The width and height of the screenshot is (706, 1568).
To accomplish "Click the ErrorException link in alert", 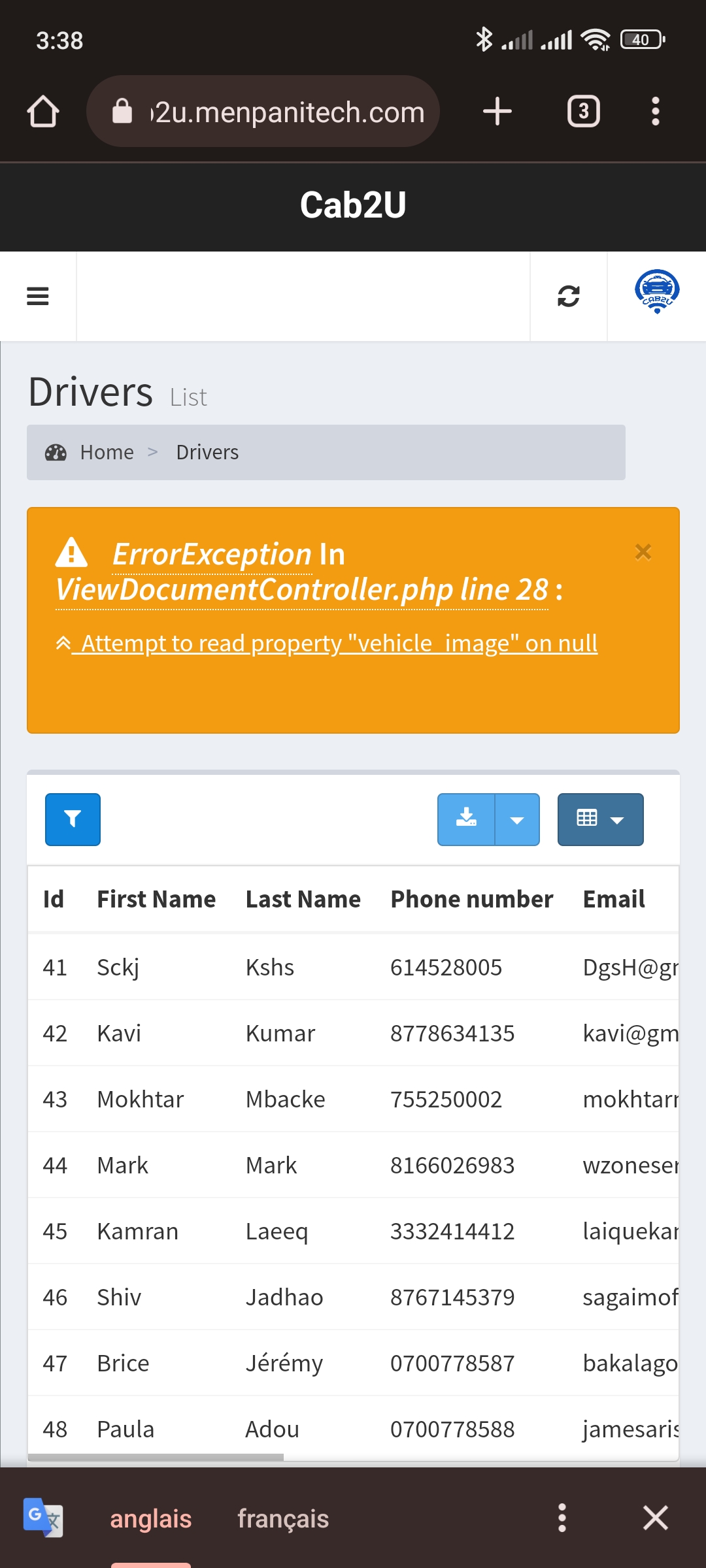I will (x=212, y=555).
